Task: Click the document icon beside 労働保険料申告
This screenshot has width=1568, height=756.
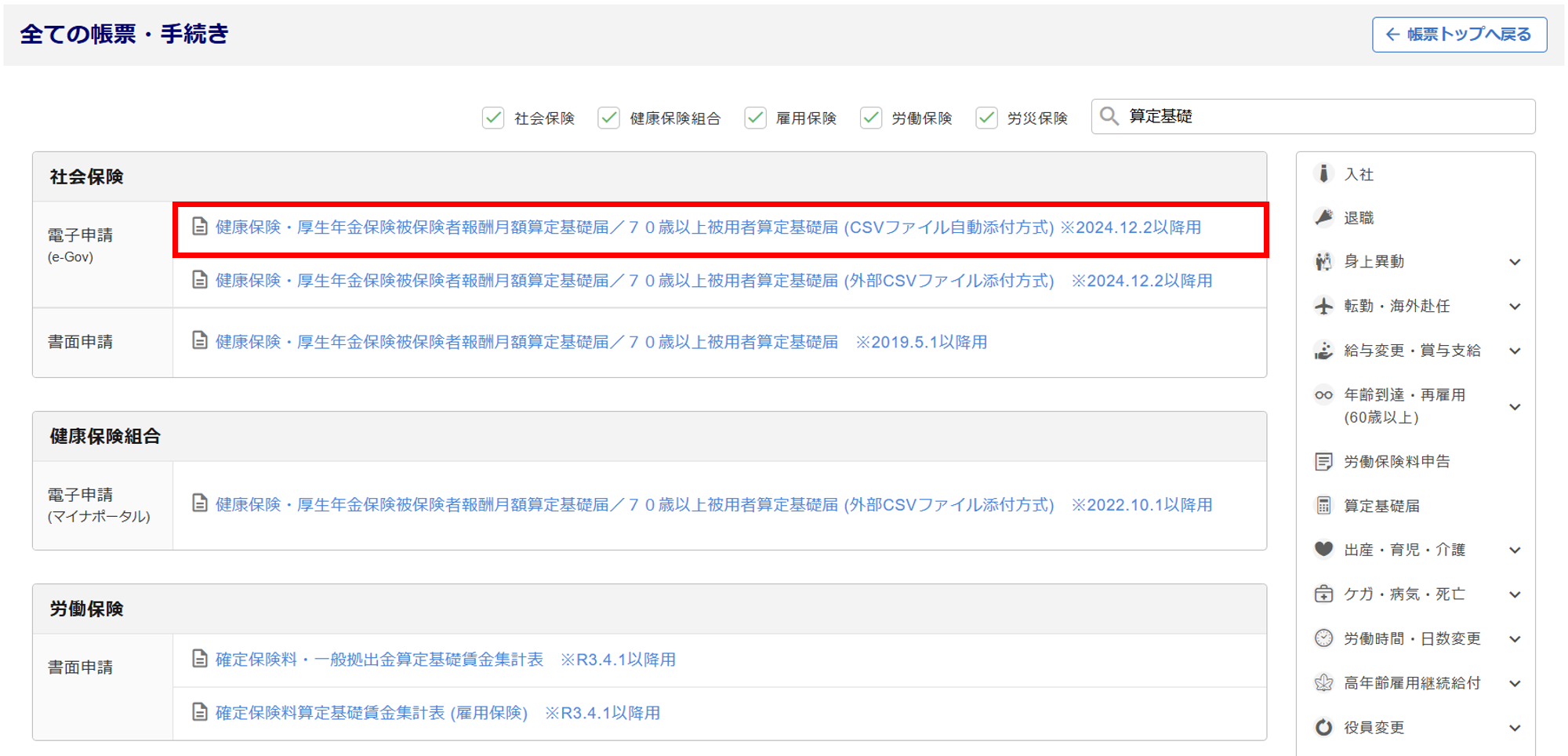Action: pyautogui.click(x=1323, y=461)
